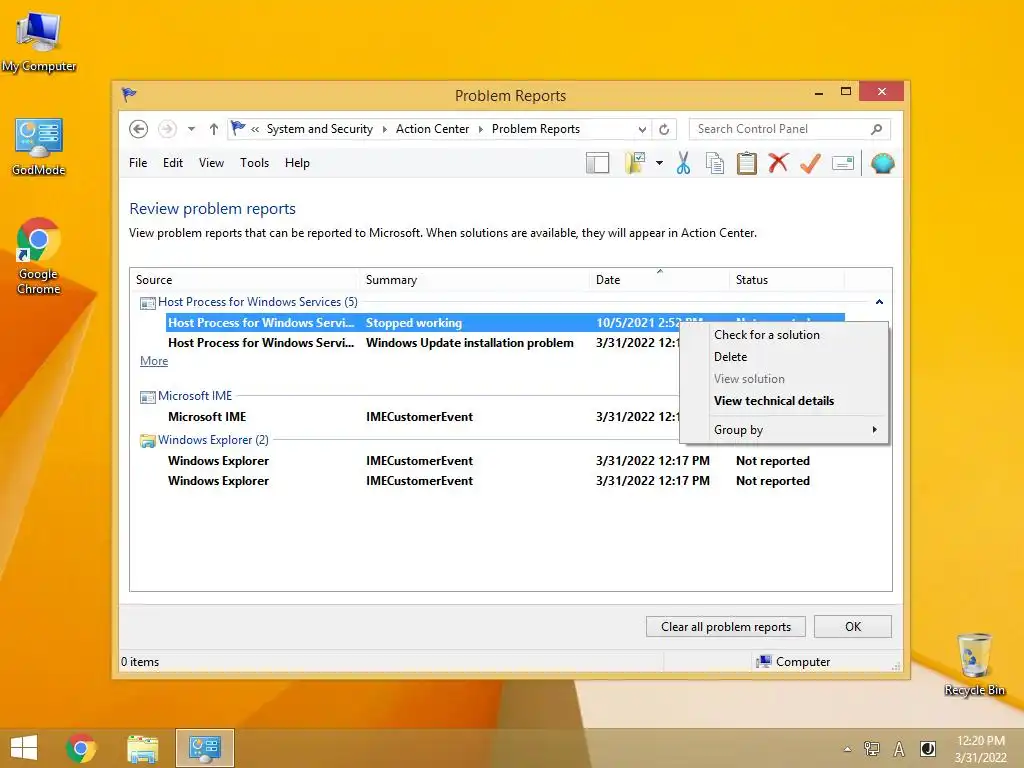Open File Explorer from the taskbar

coord(142,748)
